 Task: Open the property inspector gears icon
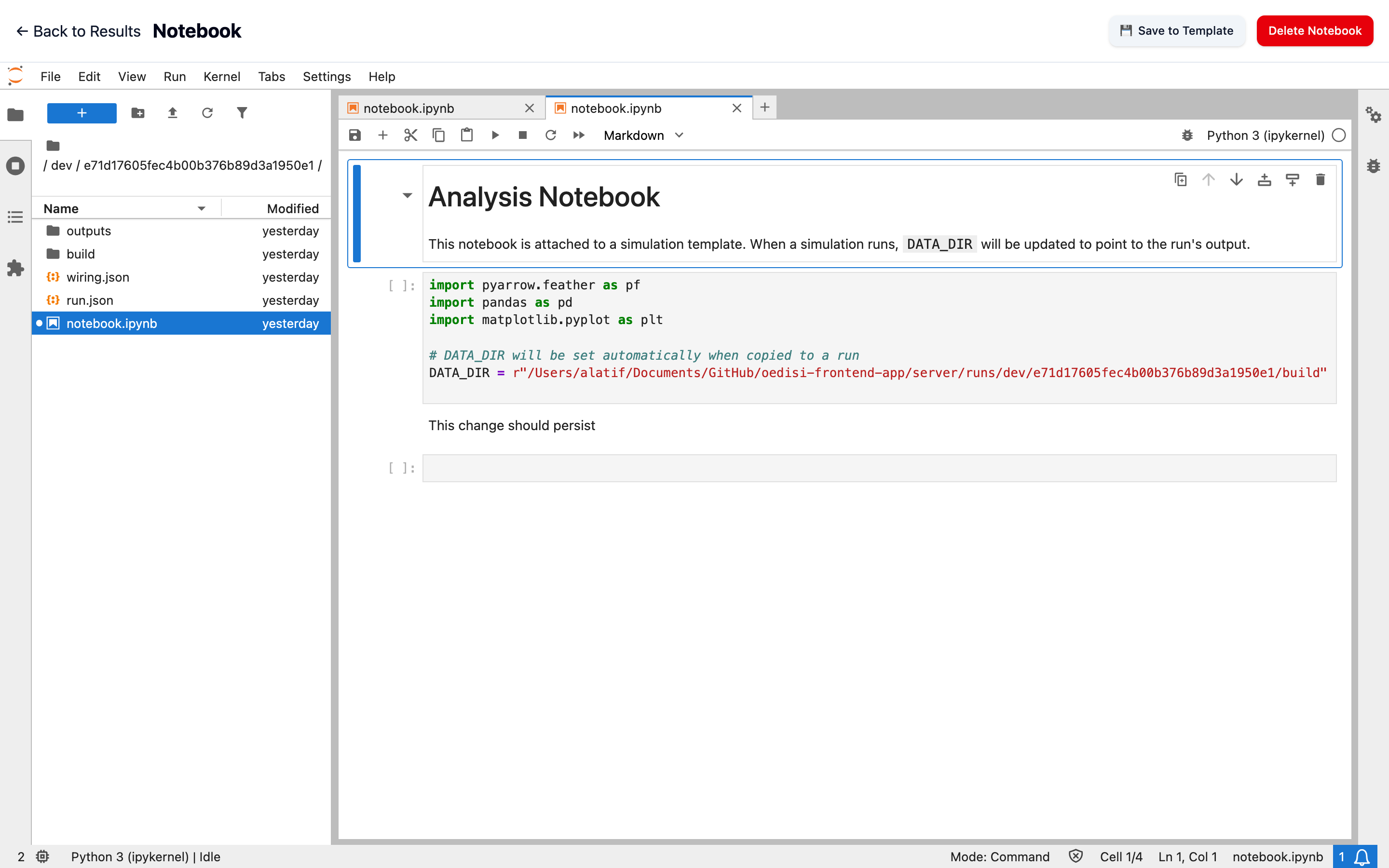pyautogui.click(x=1373, y=115)
